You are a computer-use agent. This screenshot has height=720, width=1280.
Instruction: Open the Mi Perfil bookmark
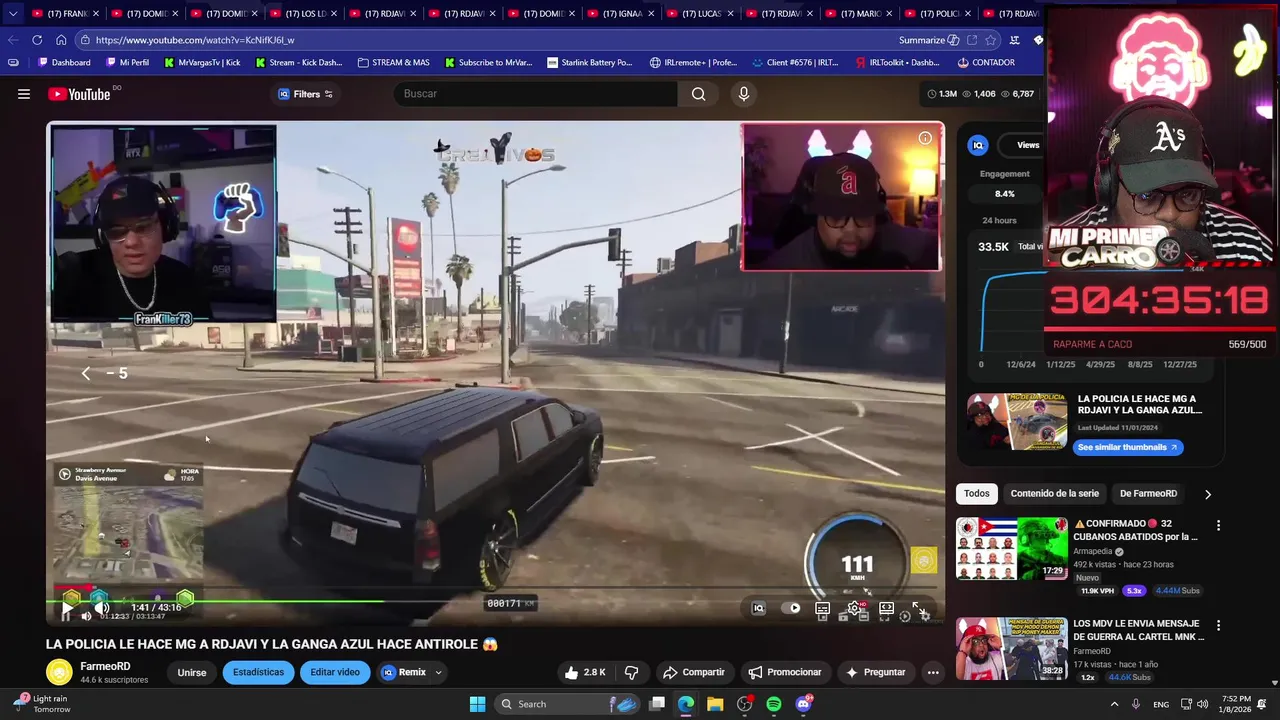[x=126, y=62]
